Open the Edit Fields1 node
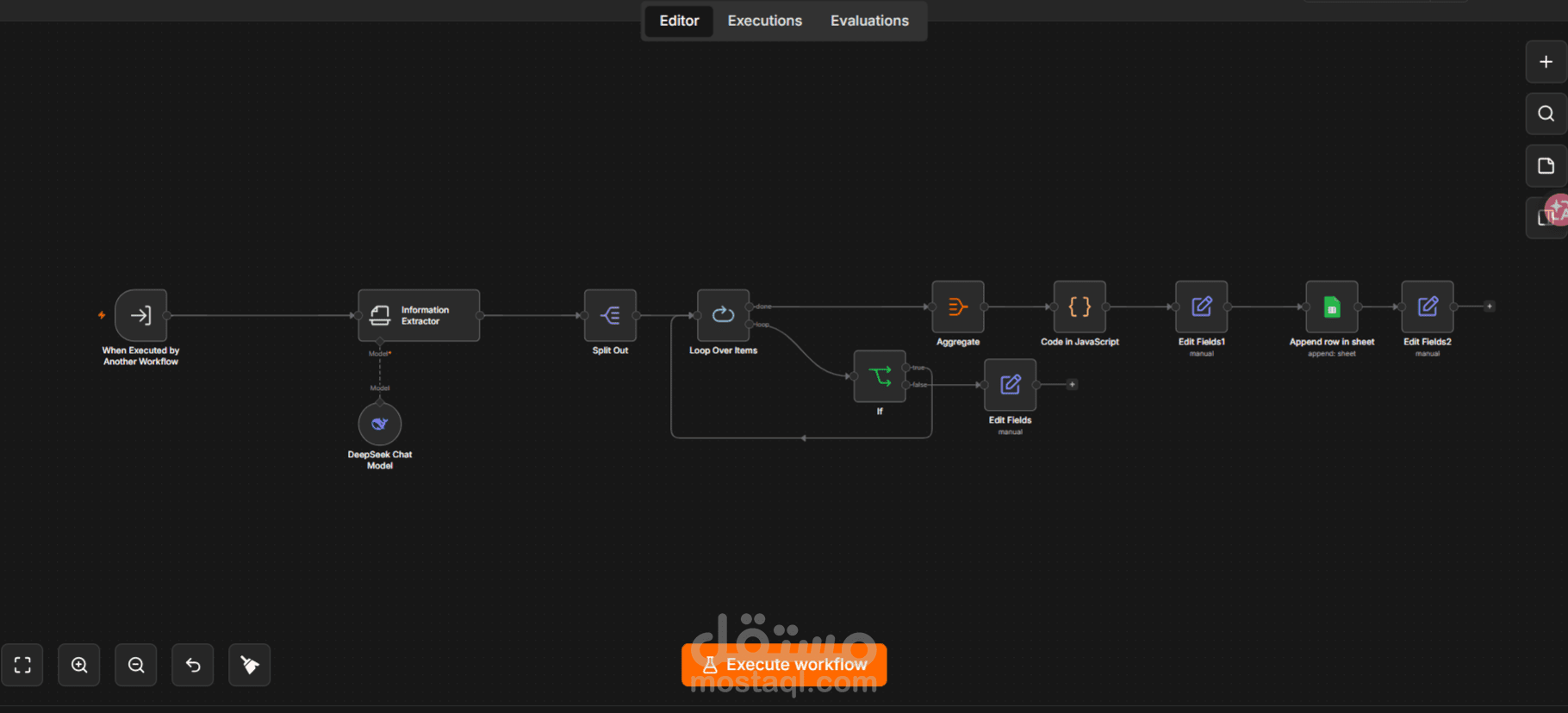 pos(1202,307)
